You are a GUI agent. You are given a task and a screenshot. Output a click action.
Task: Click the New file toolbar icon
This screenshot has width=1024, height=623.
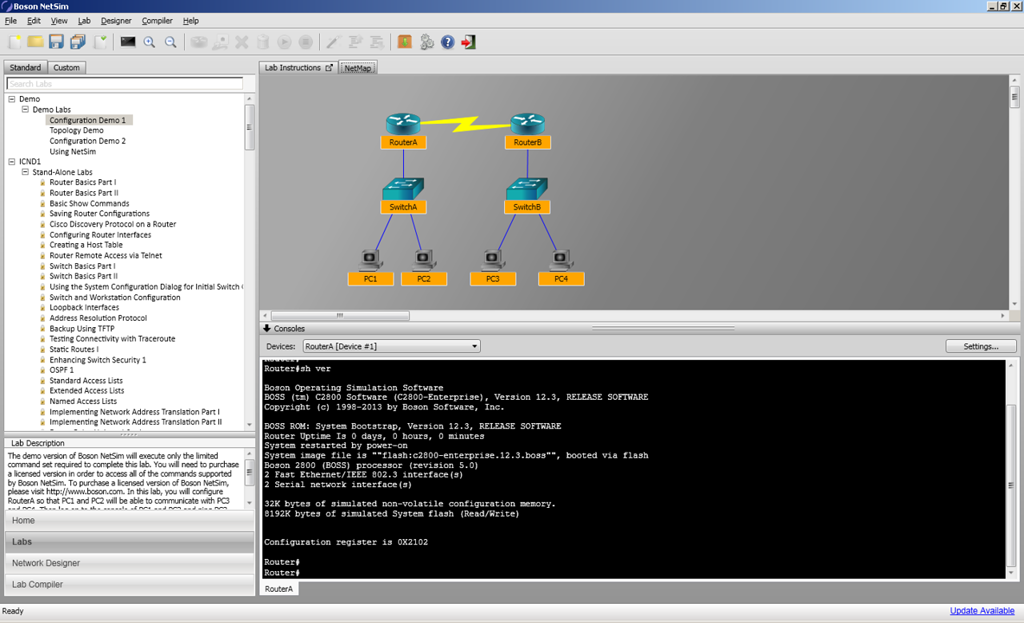14,42
